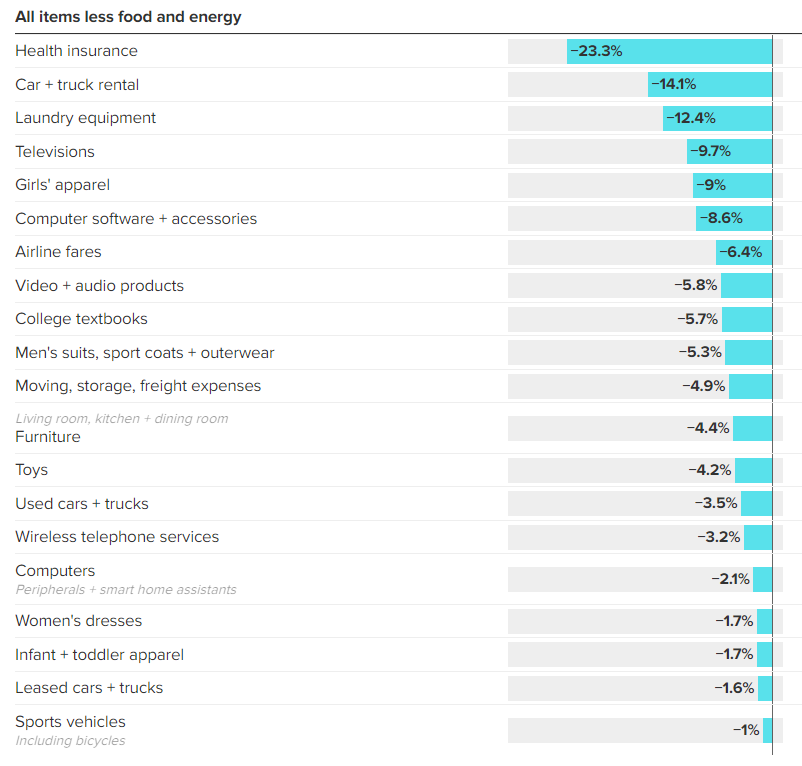Click the Health insurance row label
Viewport: 802px width, 766px height.
[x=76, y=51]
